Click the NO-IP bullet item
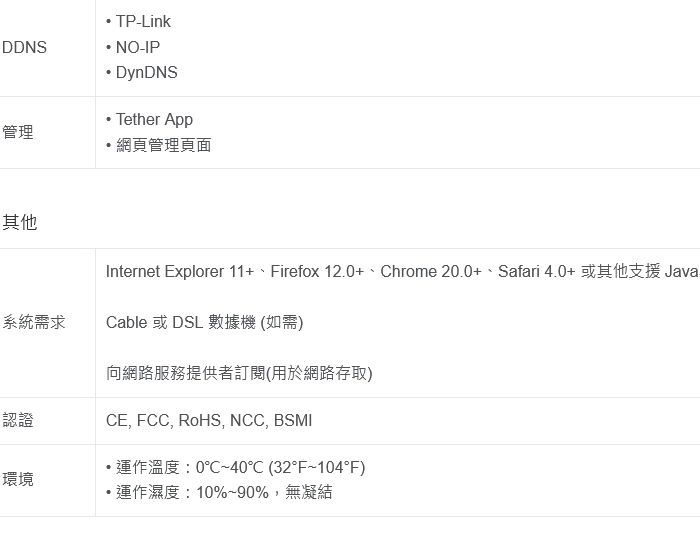Viewport: 700px width, 548px height. (x=137, y=47)
